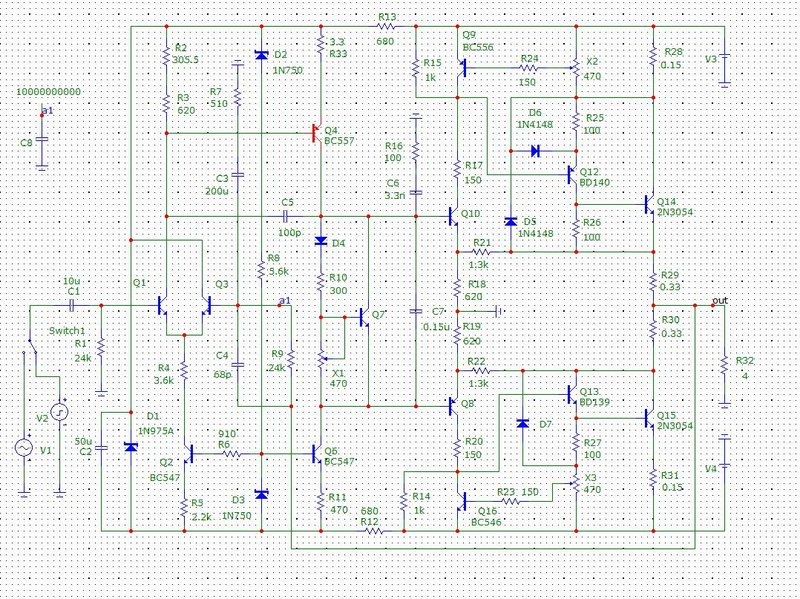Click the 'R33' label under 3.3
This screenshot has width=800, height=599.
coord(338,54)
